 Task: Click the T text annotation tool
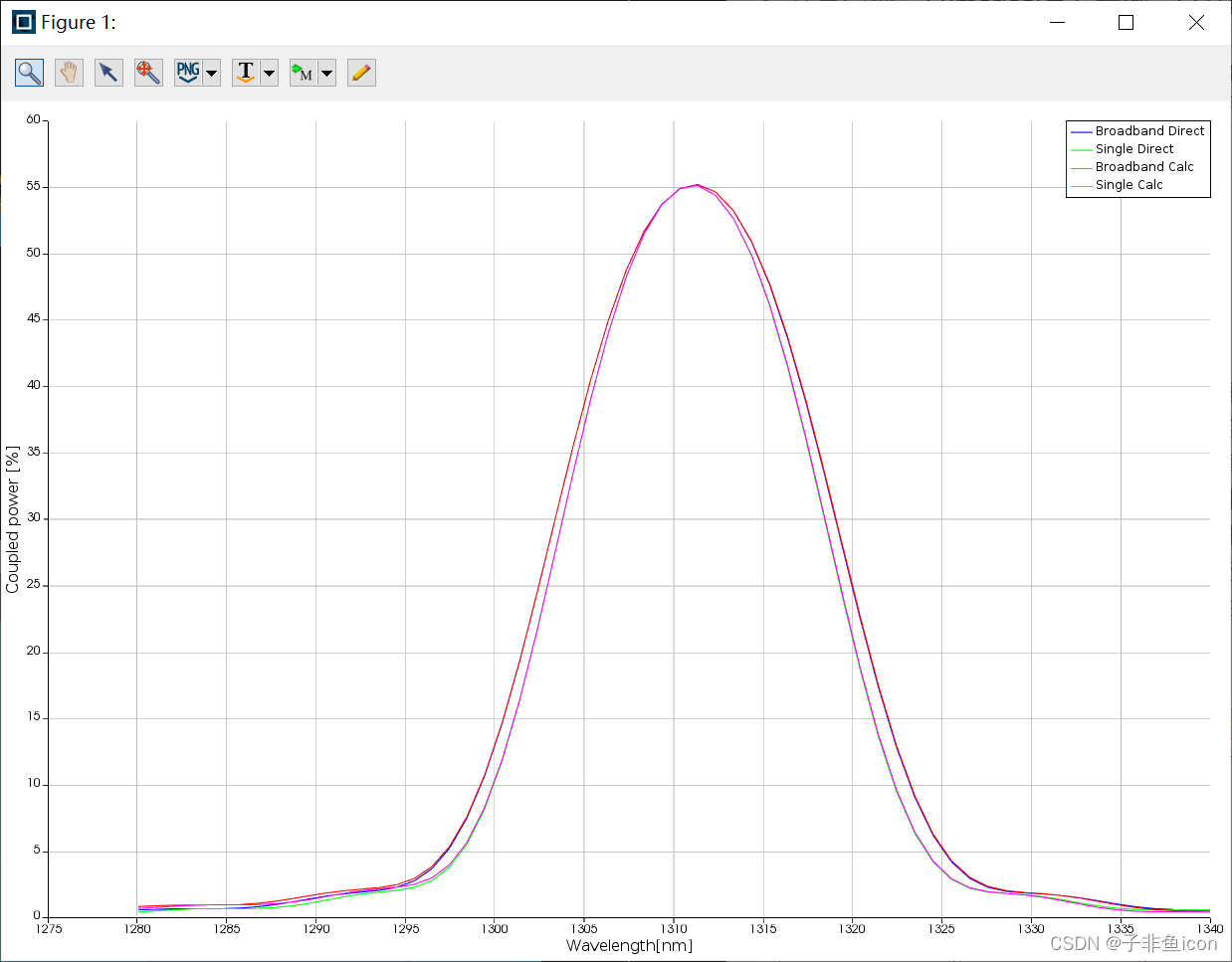(246, 73)
